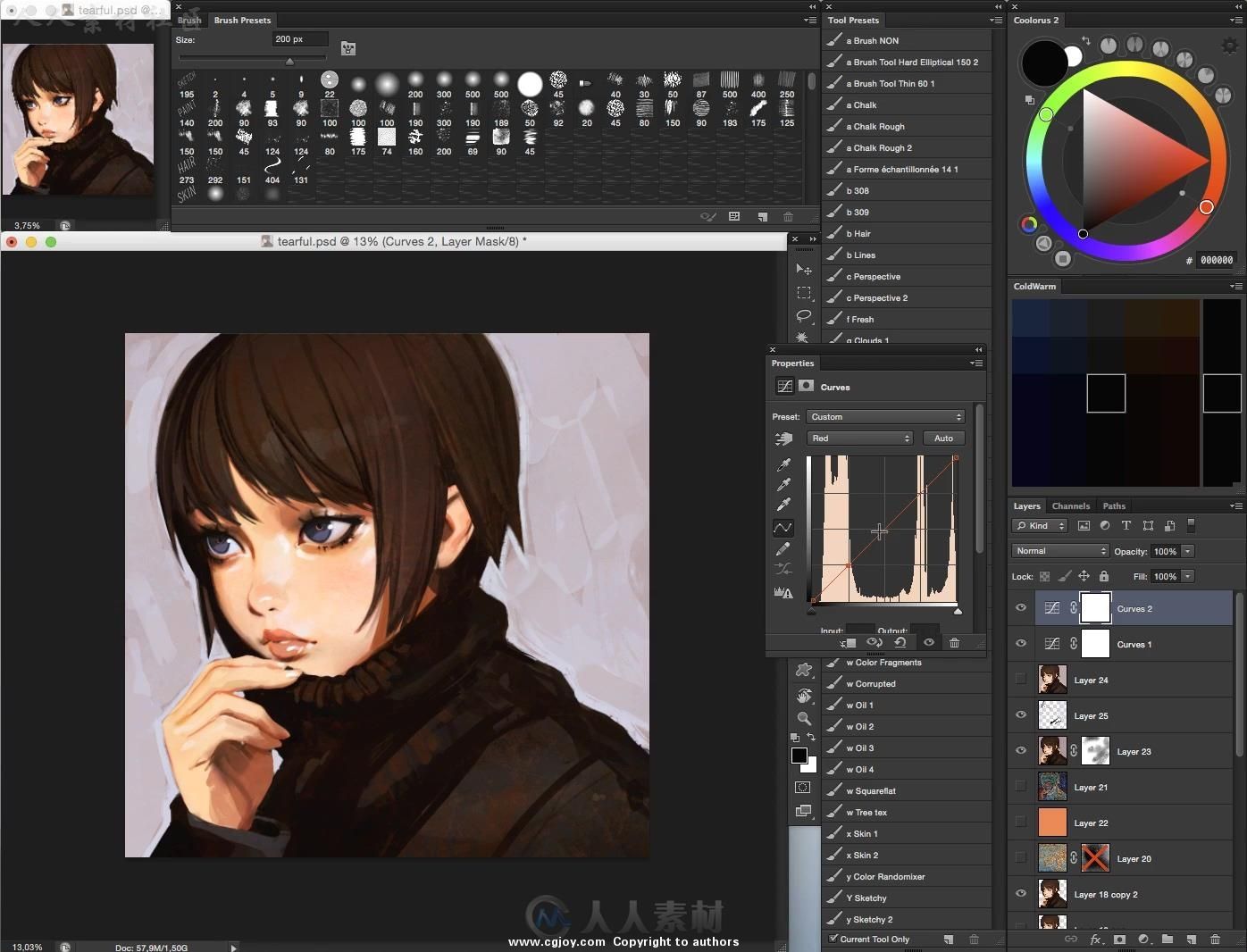Hide Layer 23 eye icon
The height and width of the screenshot is (952, 1247).
(1021, 751)
